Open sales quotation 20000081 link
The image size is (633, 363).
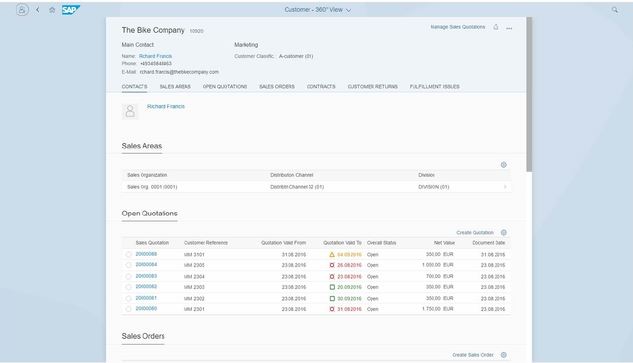coord(146,298)
